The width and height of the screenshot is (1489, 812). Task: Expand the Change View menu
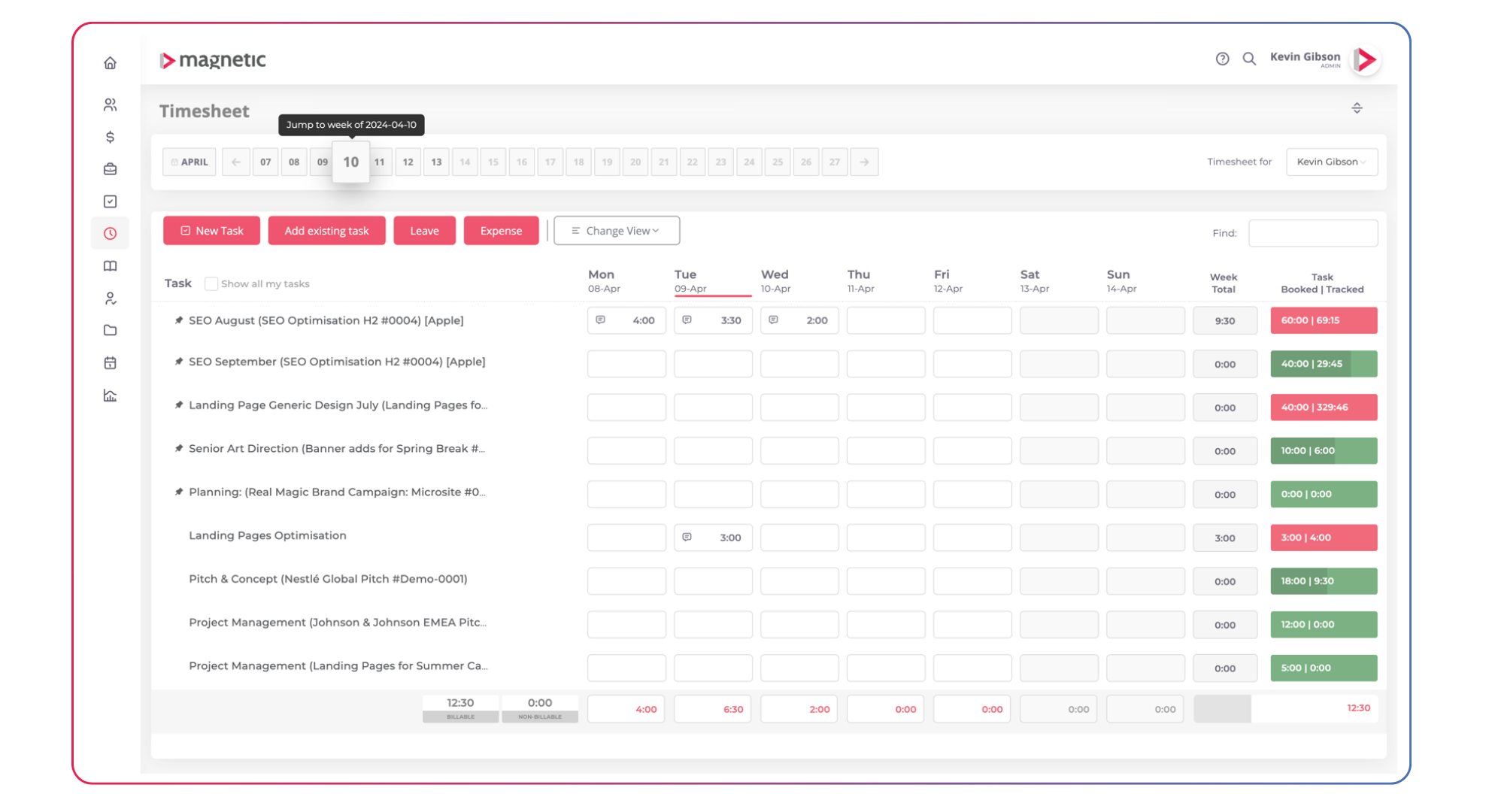(617, 230)
